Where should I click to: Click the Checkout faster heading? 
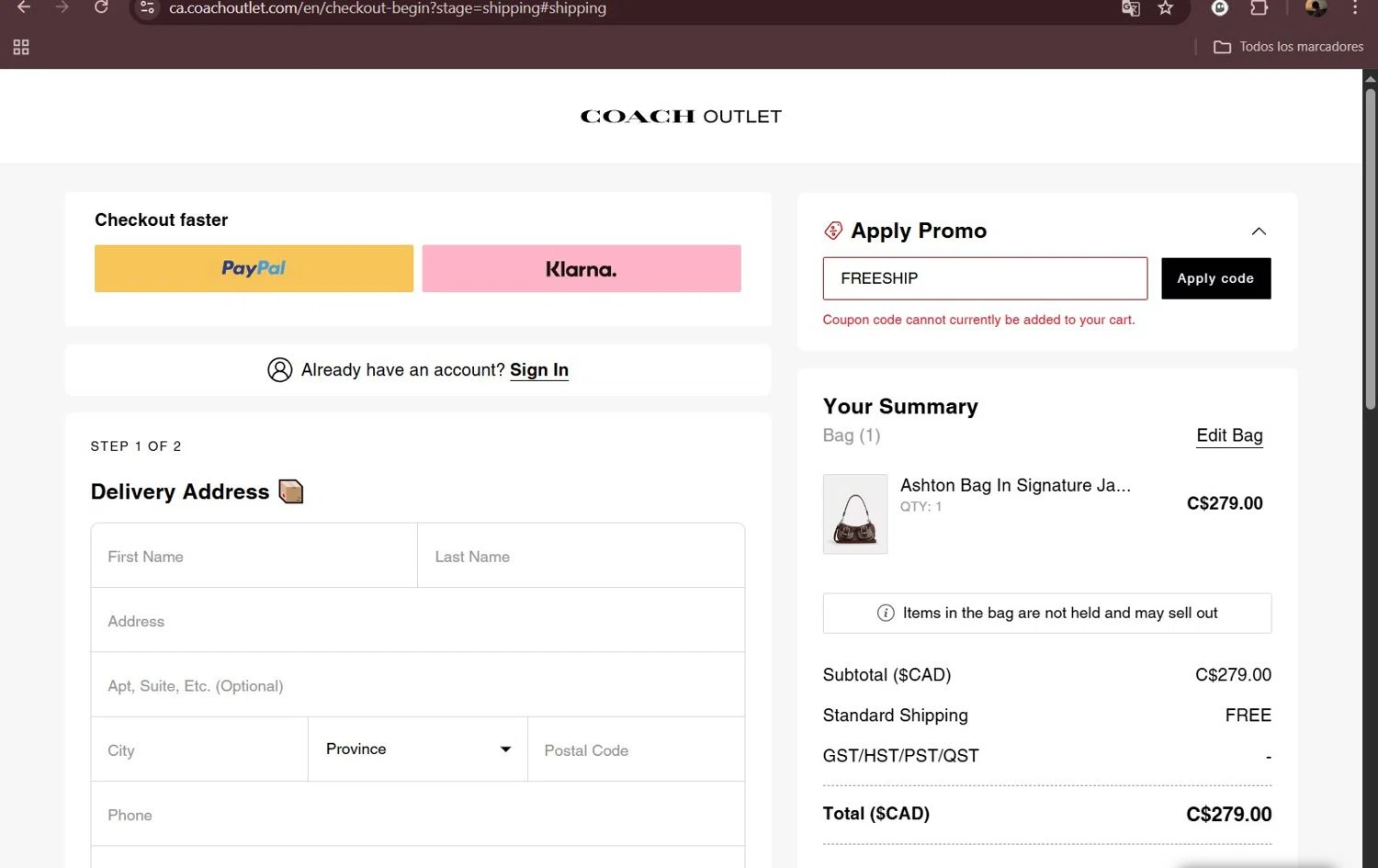tap(162, 220)
